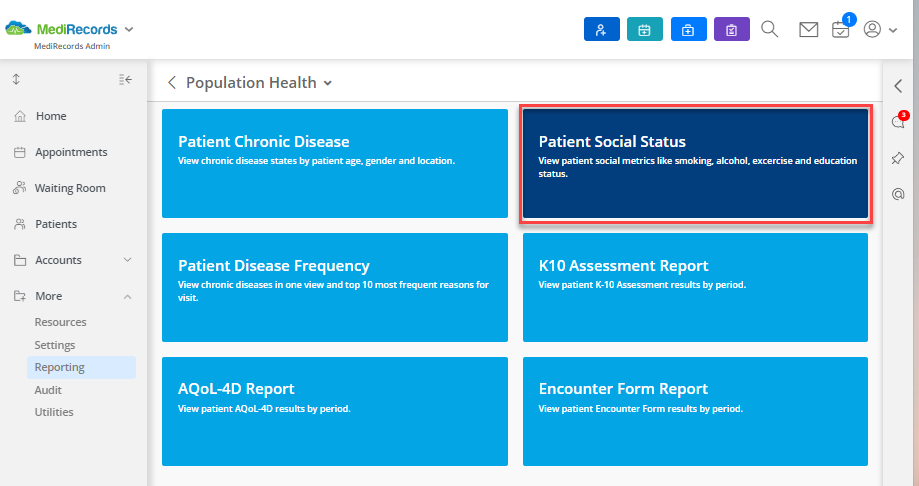Open the search magnifier icon
The height and width of the screenshot is (486, 919).
[x=770, y=29]
